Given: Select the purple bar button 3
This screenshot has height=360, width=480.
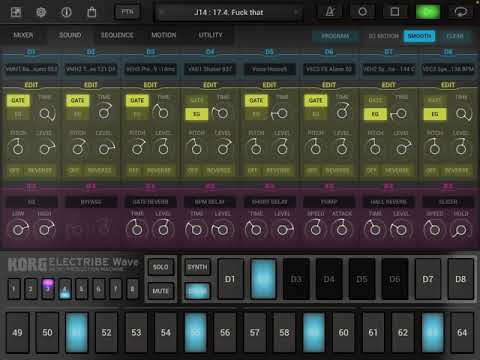Looking at the screenshot, I should coord(48,289).
